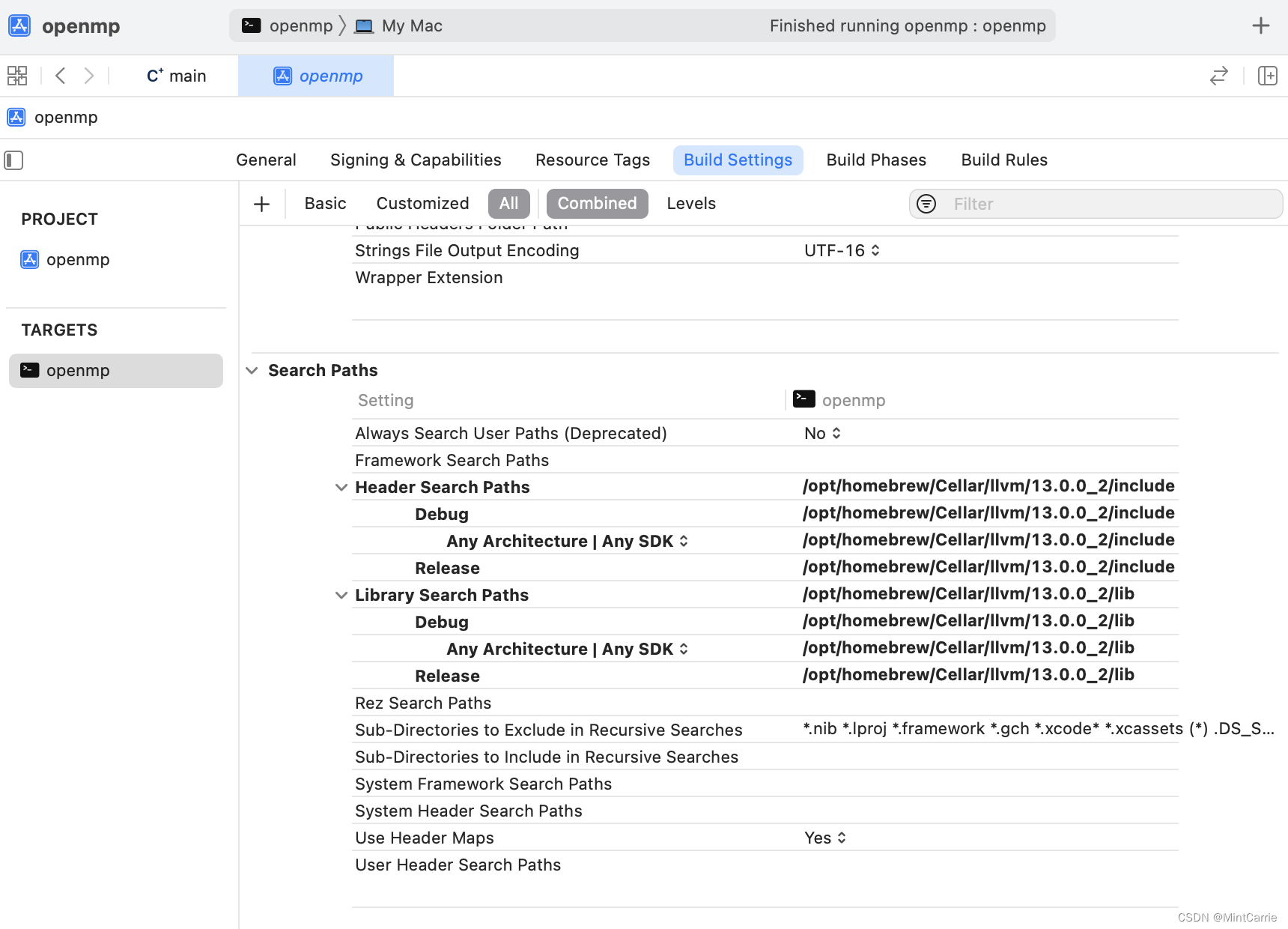Image resolution: width=1288 pixels, height=929 pixels.
Task: Open the General tab
Action: pos(266,160)
